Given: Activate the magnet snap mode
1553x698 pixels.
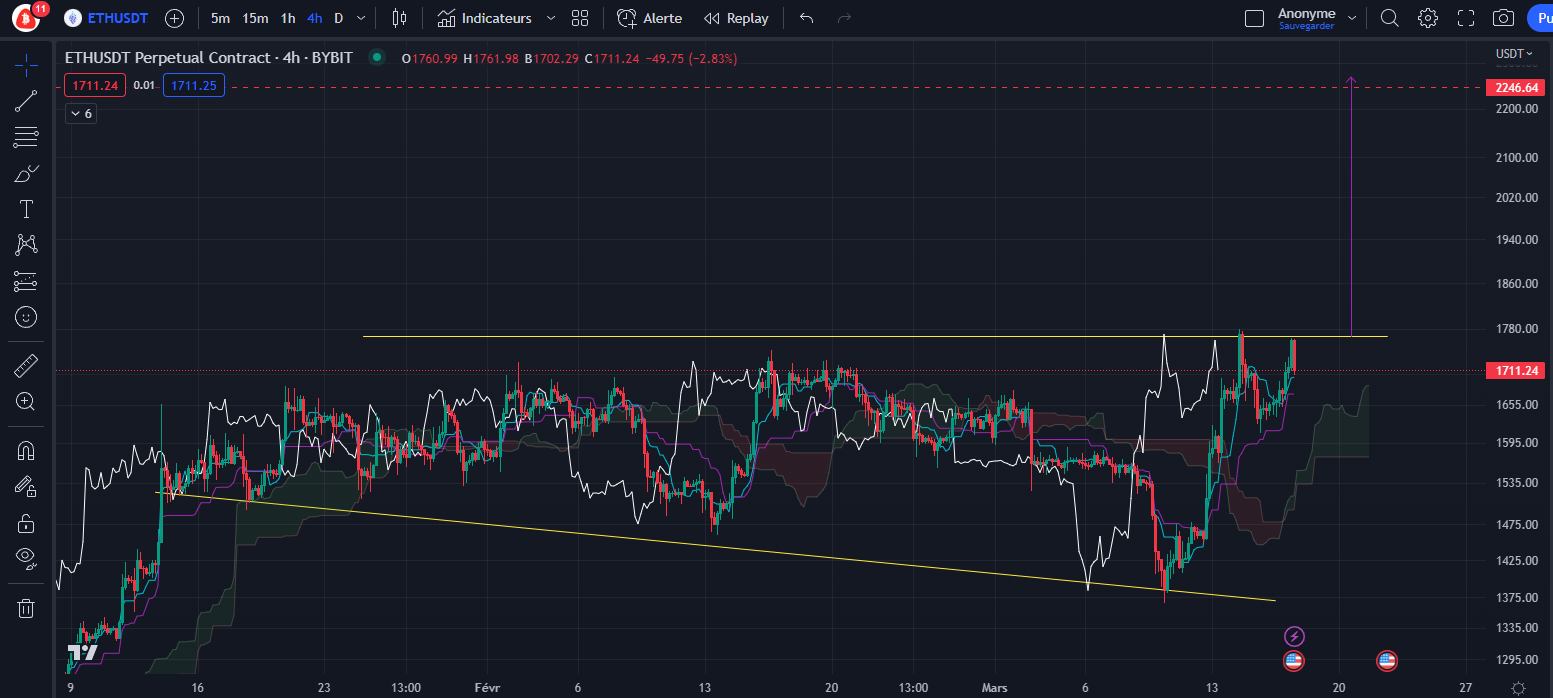Looking at the screenshot, I should (x=26, y=450).
